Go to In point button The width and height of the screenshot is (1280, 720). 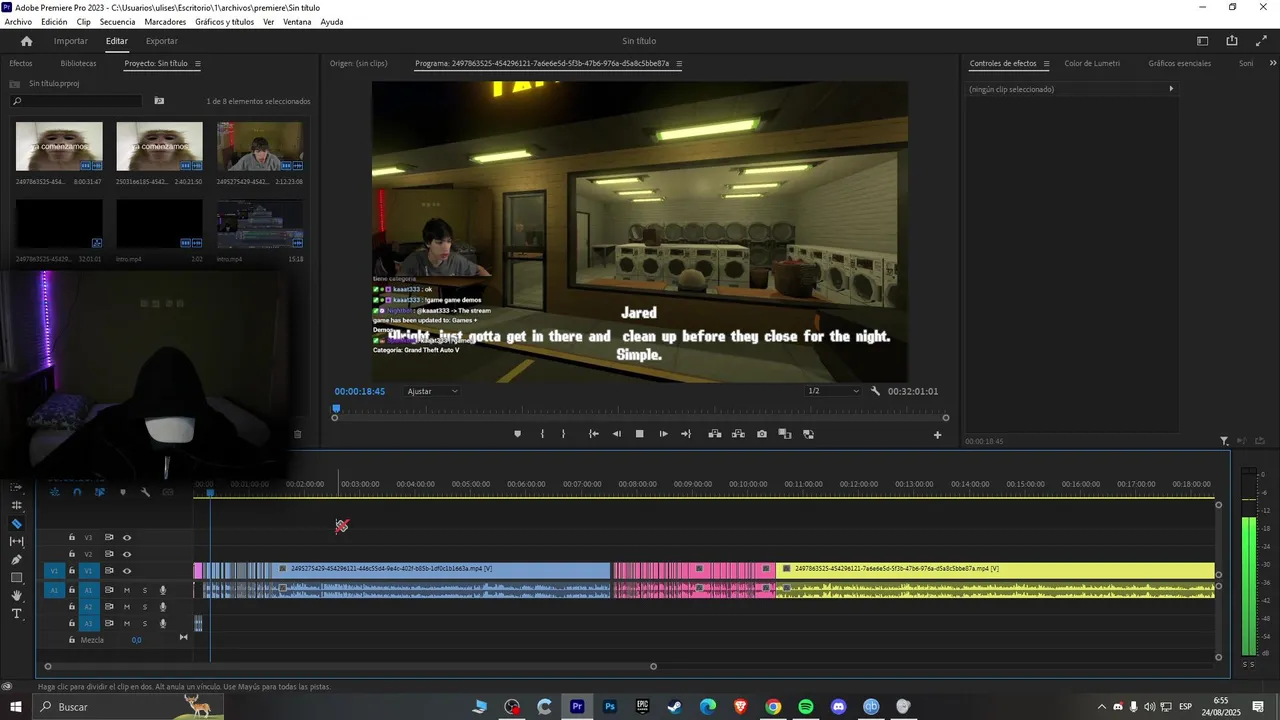(594, 434)
